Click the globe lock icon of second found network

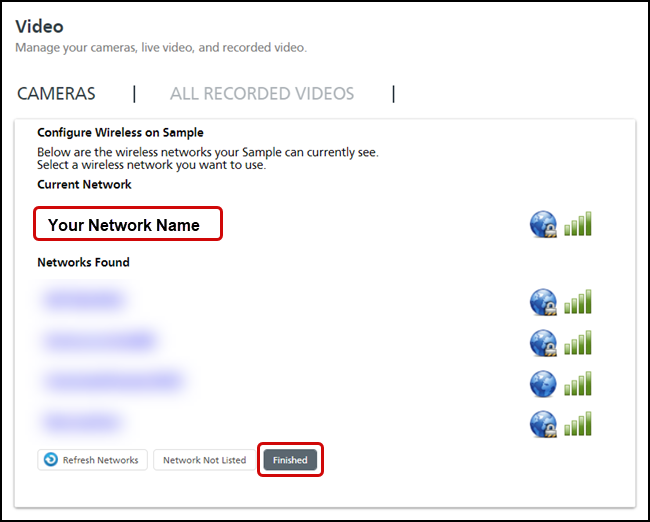pyautogui.click(x=543, y=343)
